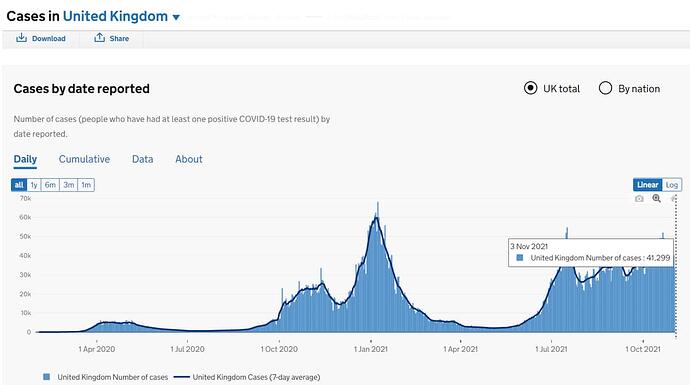The height and width of the screenshot is (385, 690).
Task: Set time range to 1y
Action: (x=34, y=185)
